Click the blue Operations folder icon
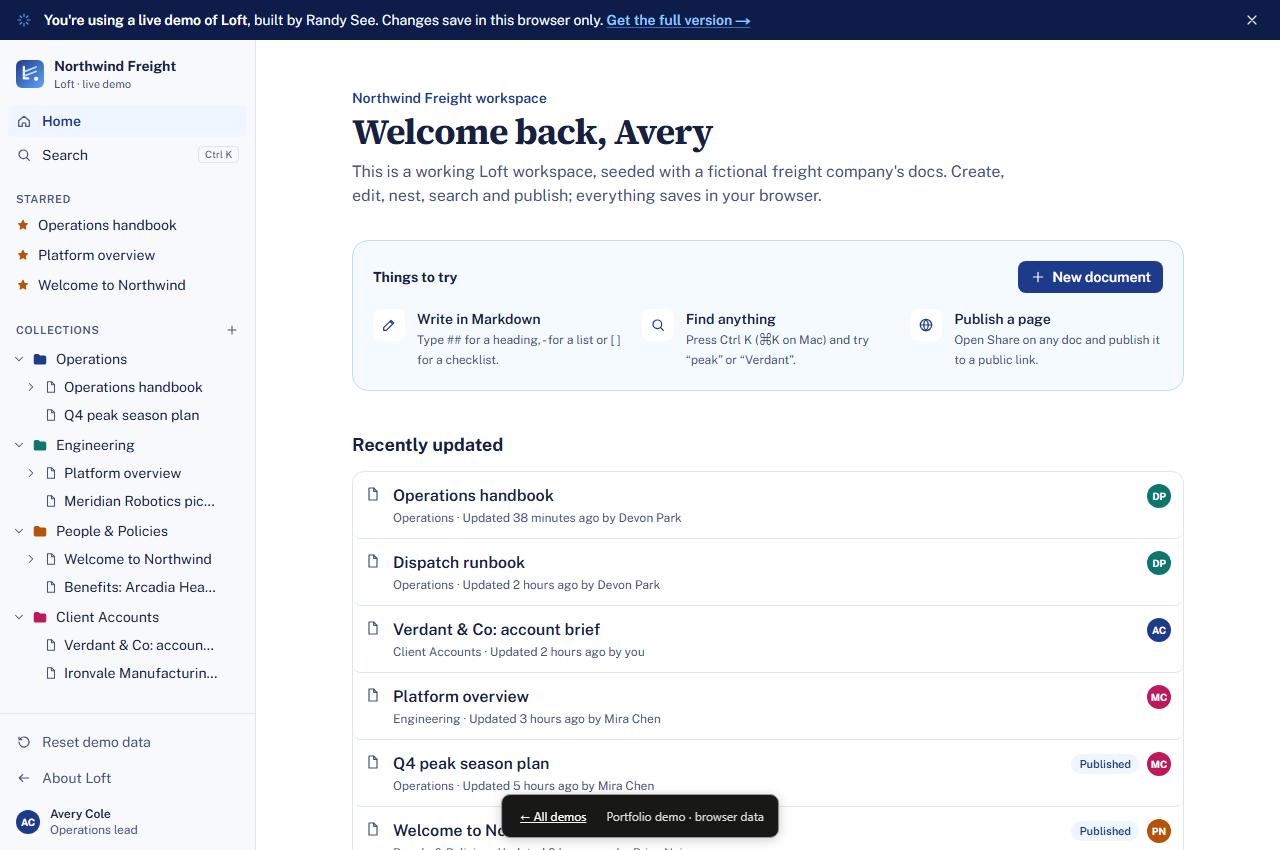This screenshot has height=850, width=1280. [40, 359]
